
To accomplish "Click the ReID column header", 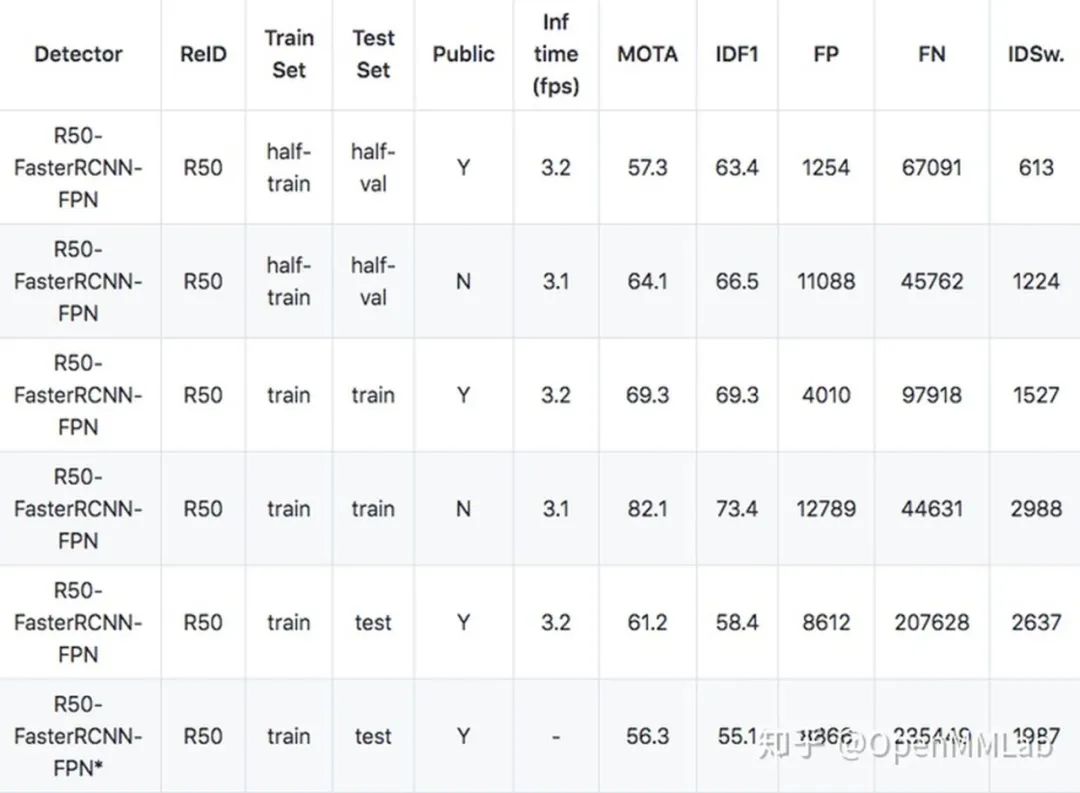I will [203, 54].
